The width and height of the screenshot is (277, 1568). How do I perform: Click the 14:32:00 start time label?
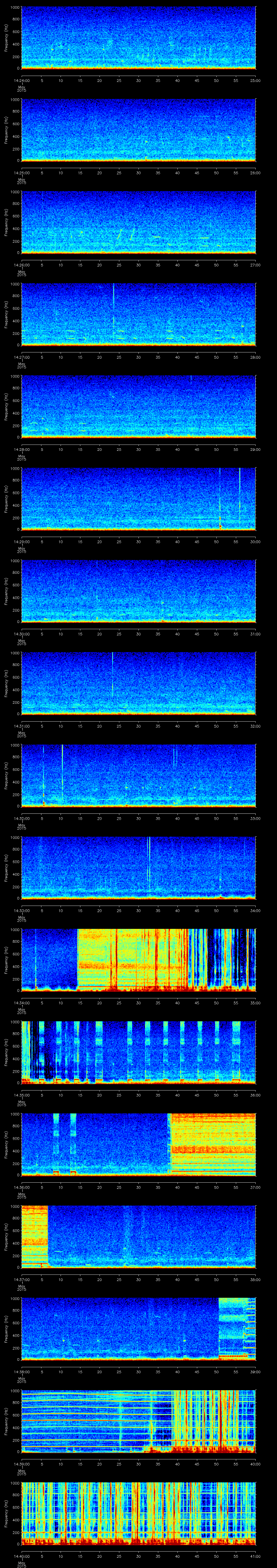click(x=21, y=818)
